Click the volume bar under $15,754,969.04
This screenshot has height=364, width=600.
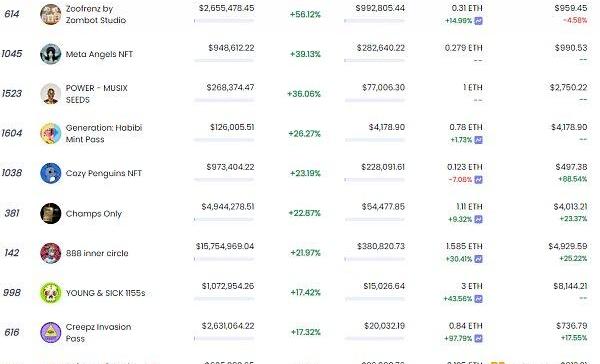(224, 259)
